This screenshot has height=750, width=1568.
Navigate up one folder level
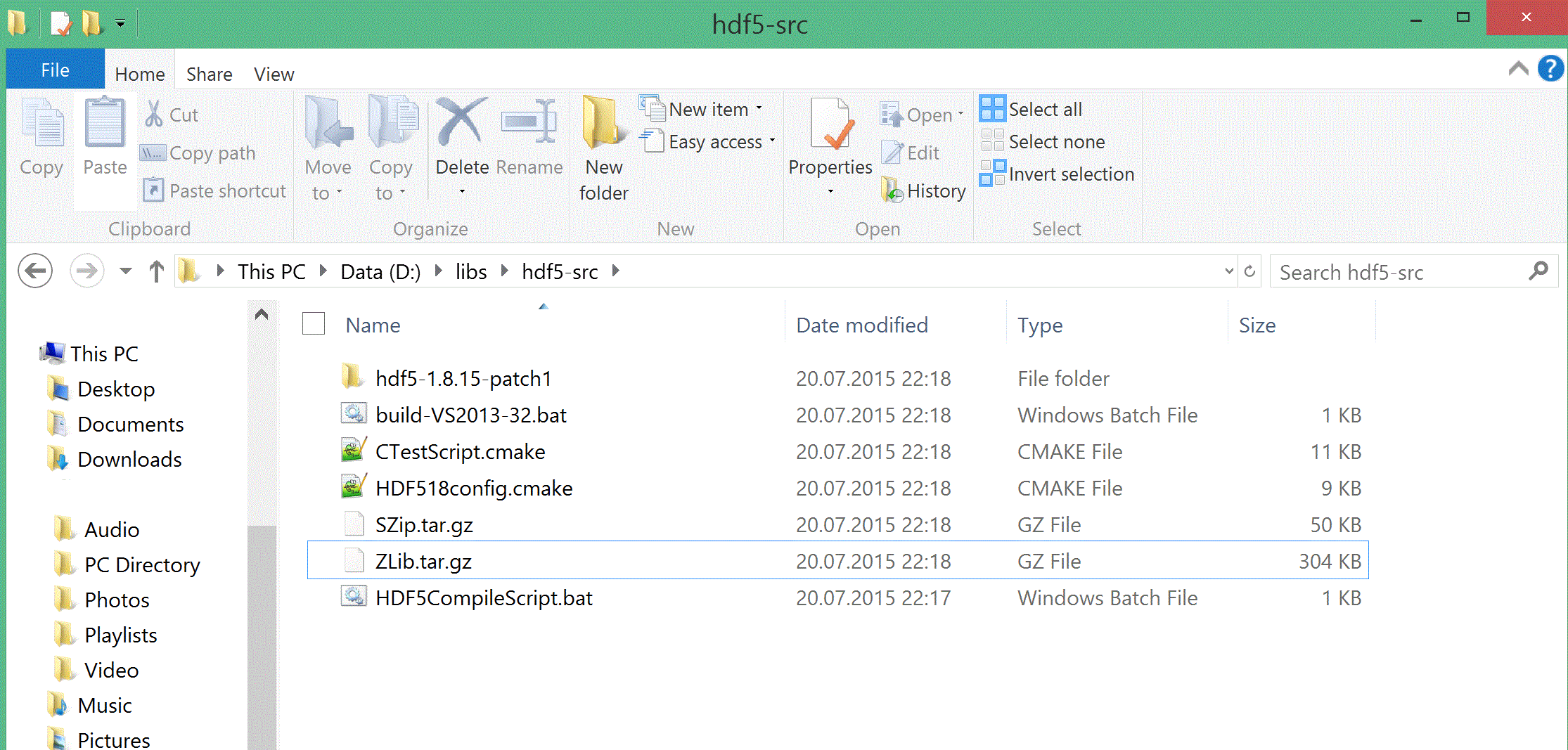pyautogui.click(x=156, y=271)
